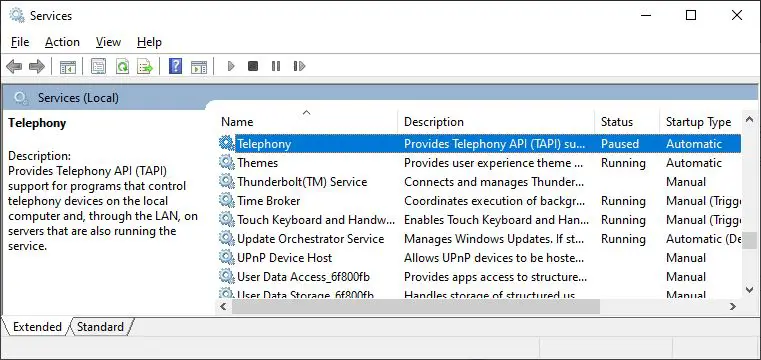Click the Back arrow toolbar icon
This screenshot has width=761, height=360.
(x=14, y=66)
